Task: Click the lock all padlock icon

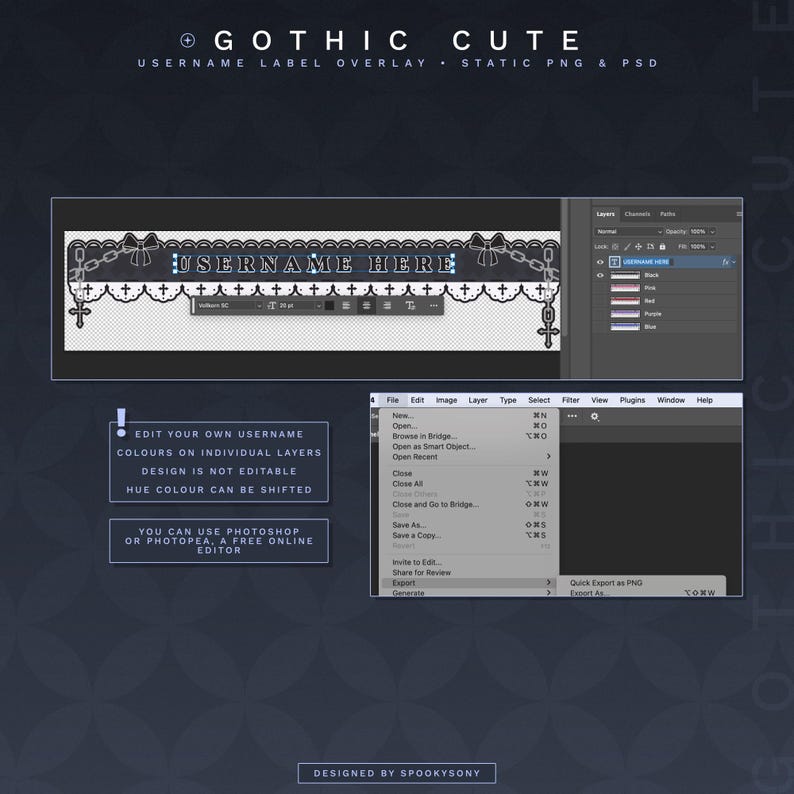Action: (662, 247)
